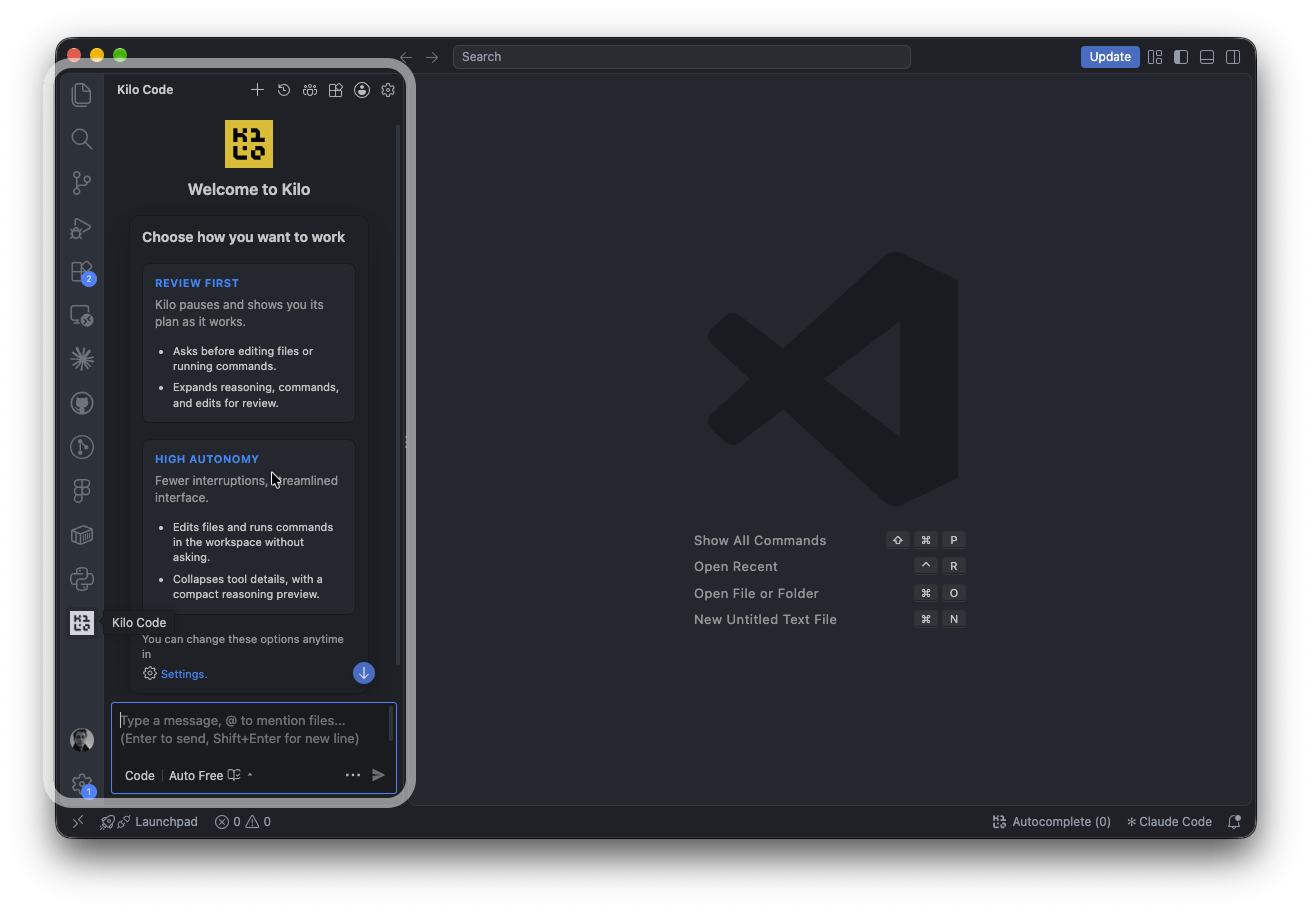Open the Kilo Code agents people icon
The width and height of the screenshot is (1312, 912).
[x=310, y=90]
